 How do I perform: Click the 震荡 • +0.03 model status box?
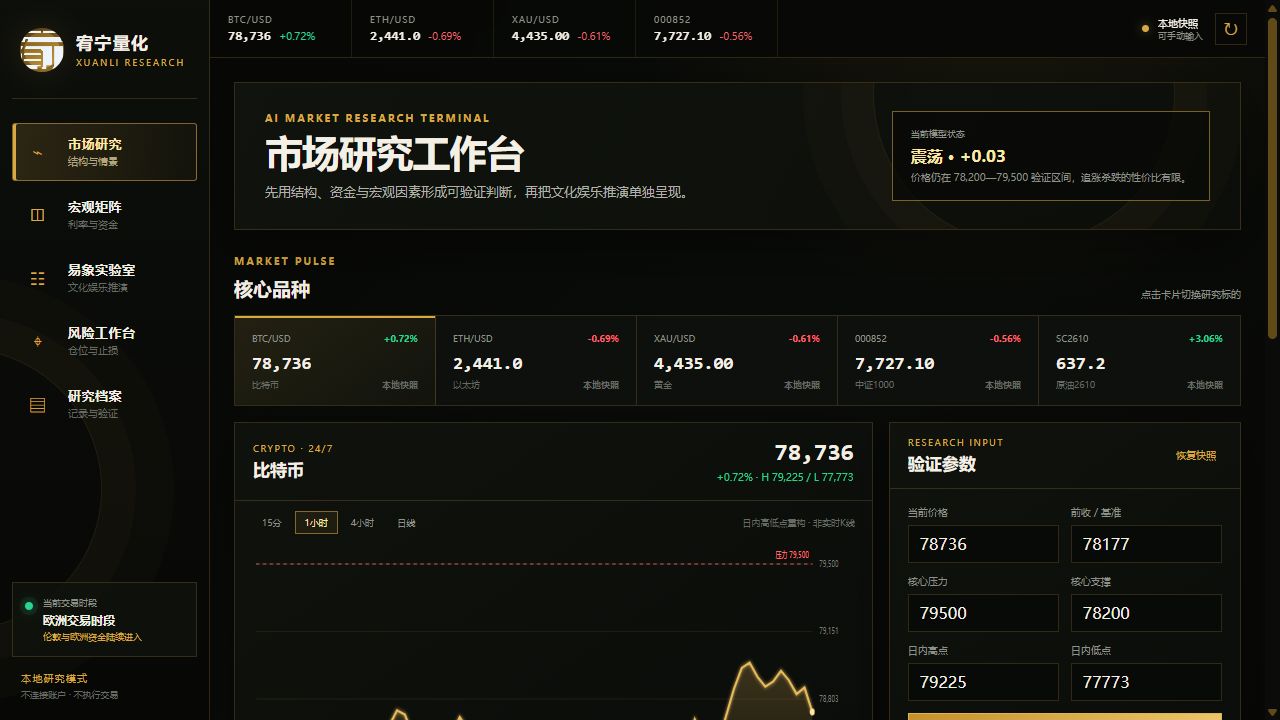pos(1051,156)
